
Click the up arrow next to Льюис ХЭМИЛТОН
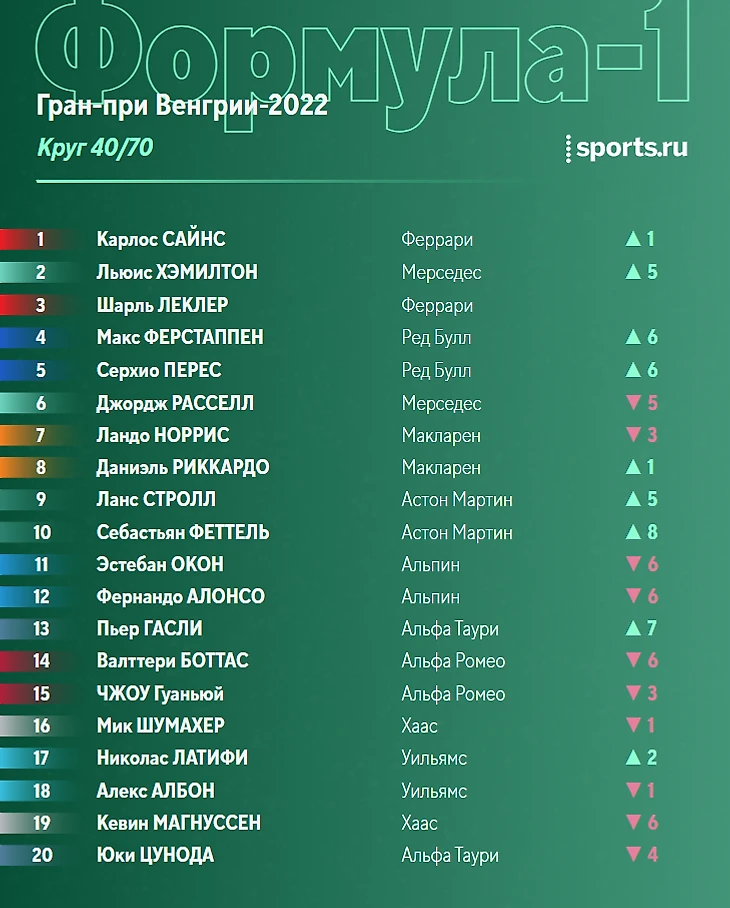click(x=633, y=272)
